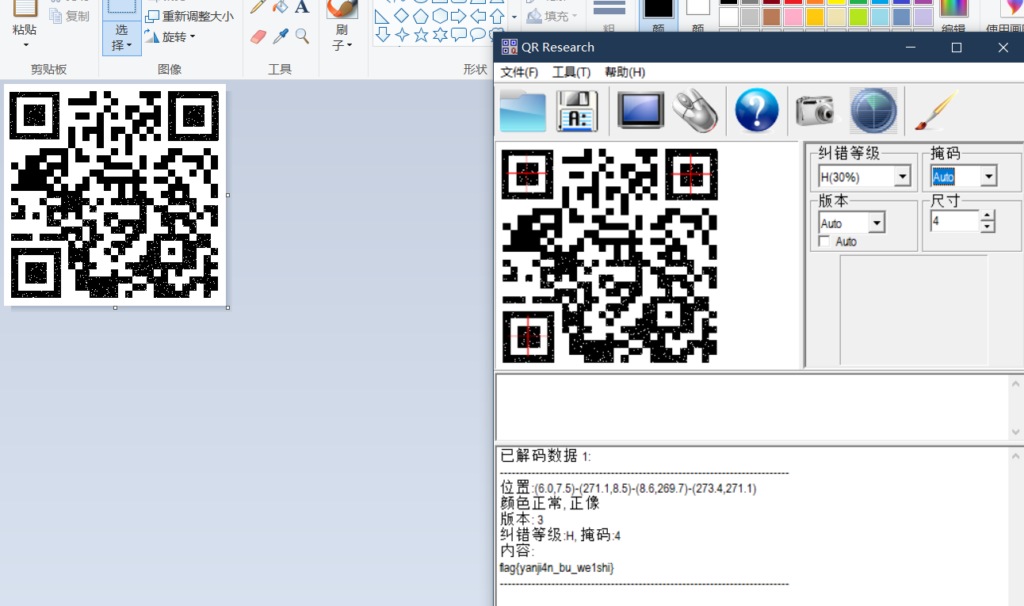Open the 填充 fill dropdown in Paint
The height and width of the screenshot is (606, 1024).
[552, 16]
